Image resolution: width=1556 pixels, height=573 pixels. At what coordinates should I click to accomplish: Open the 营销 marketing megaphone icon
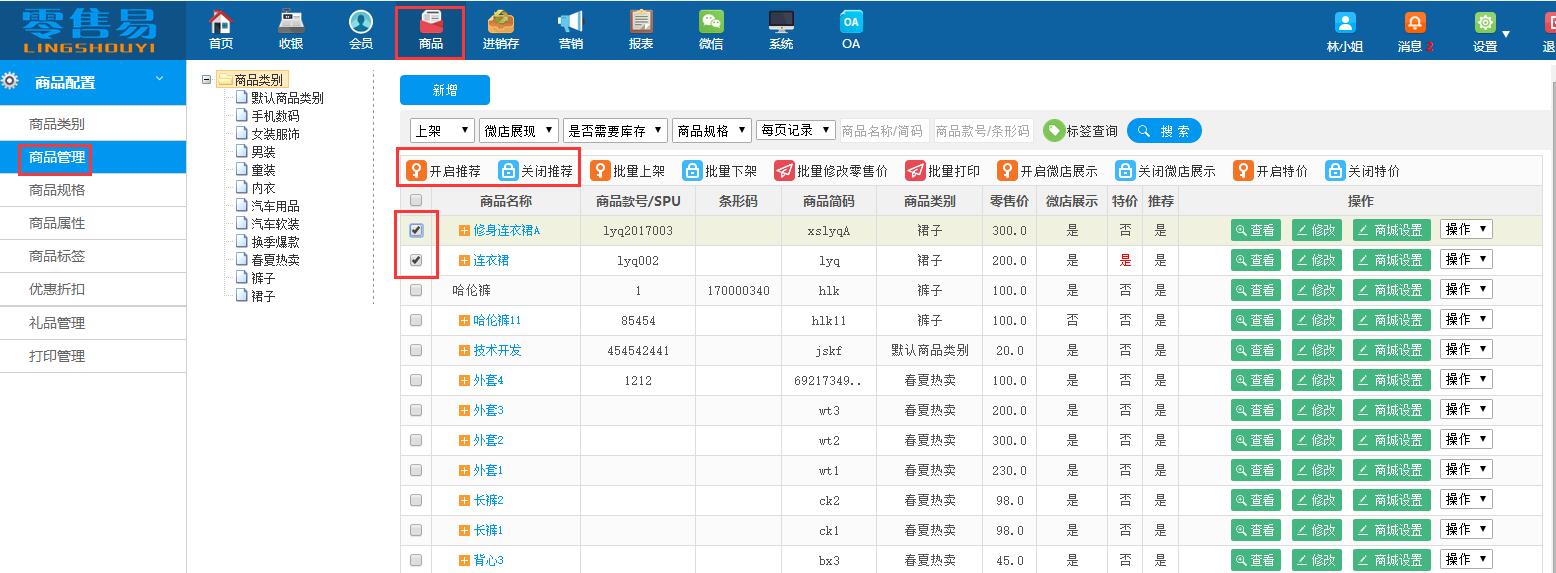(x=571, y=24)
